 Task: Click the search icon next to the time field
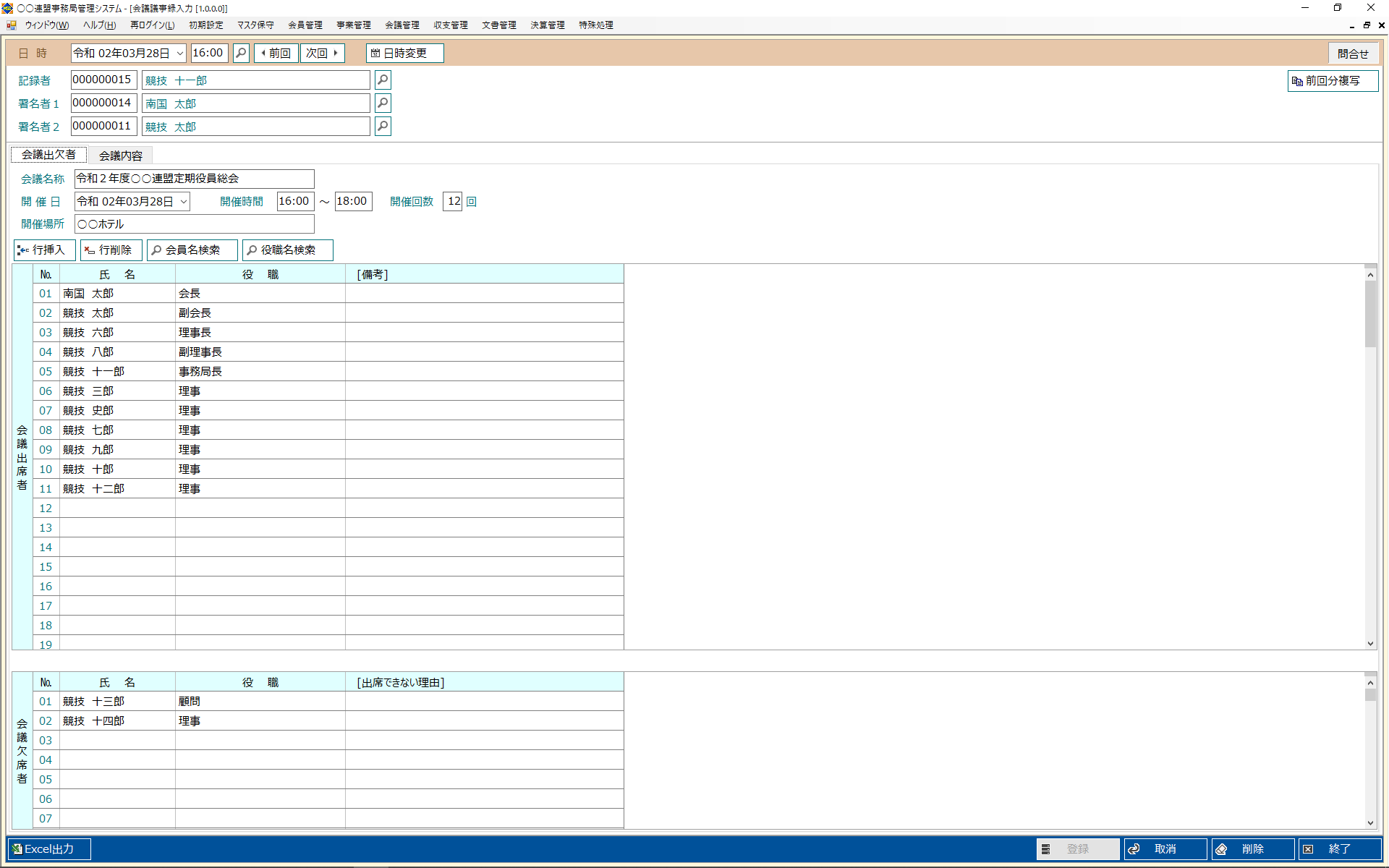pos(242,54)
